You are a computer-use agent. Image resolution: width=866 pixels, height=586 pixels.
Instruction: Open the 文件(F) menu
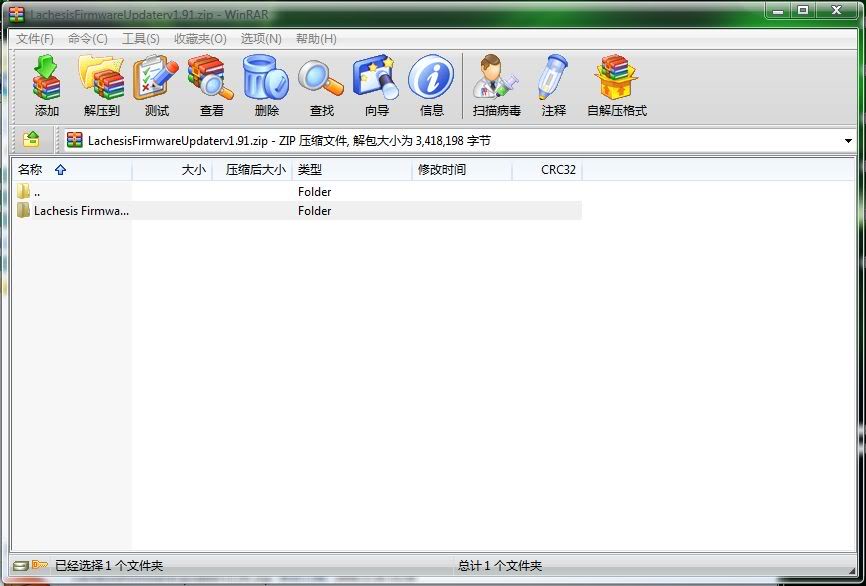click(35, 39)
